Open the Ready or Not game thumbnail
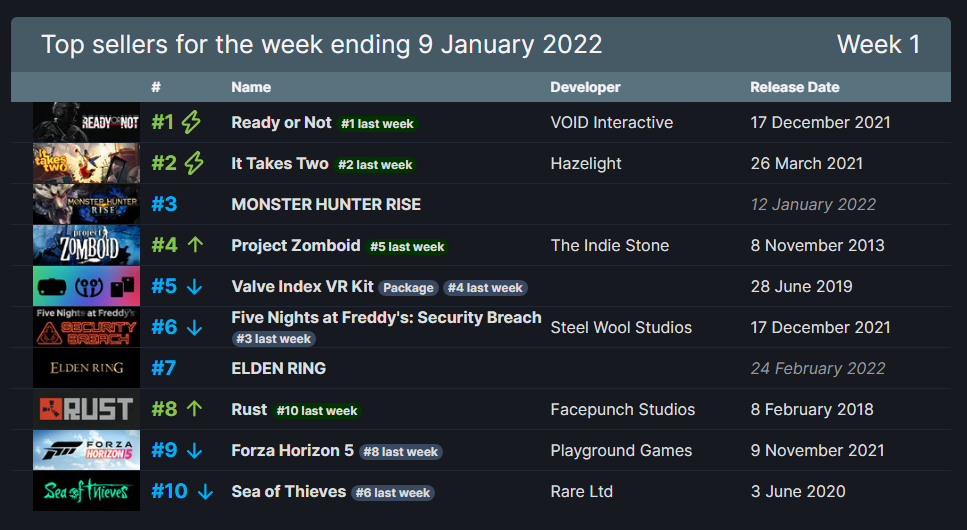The height and width of the screenshot is (530, 967). [x=86, y=122]
